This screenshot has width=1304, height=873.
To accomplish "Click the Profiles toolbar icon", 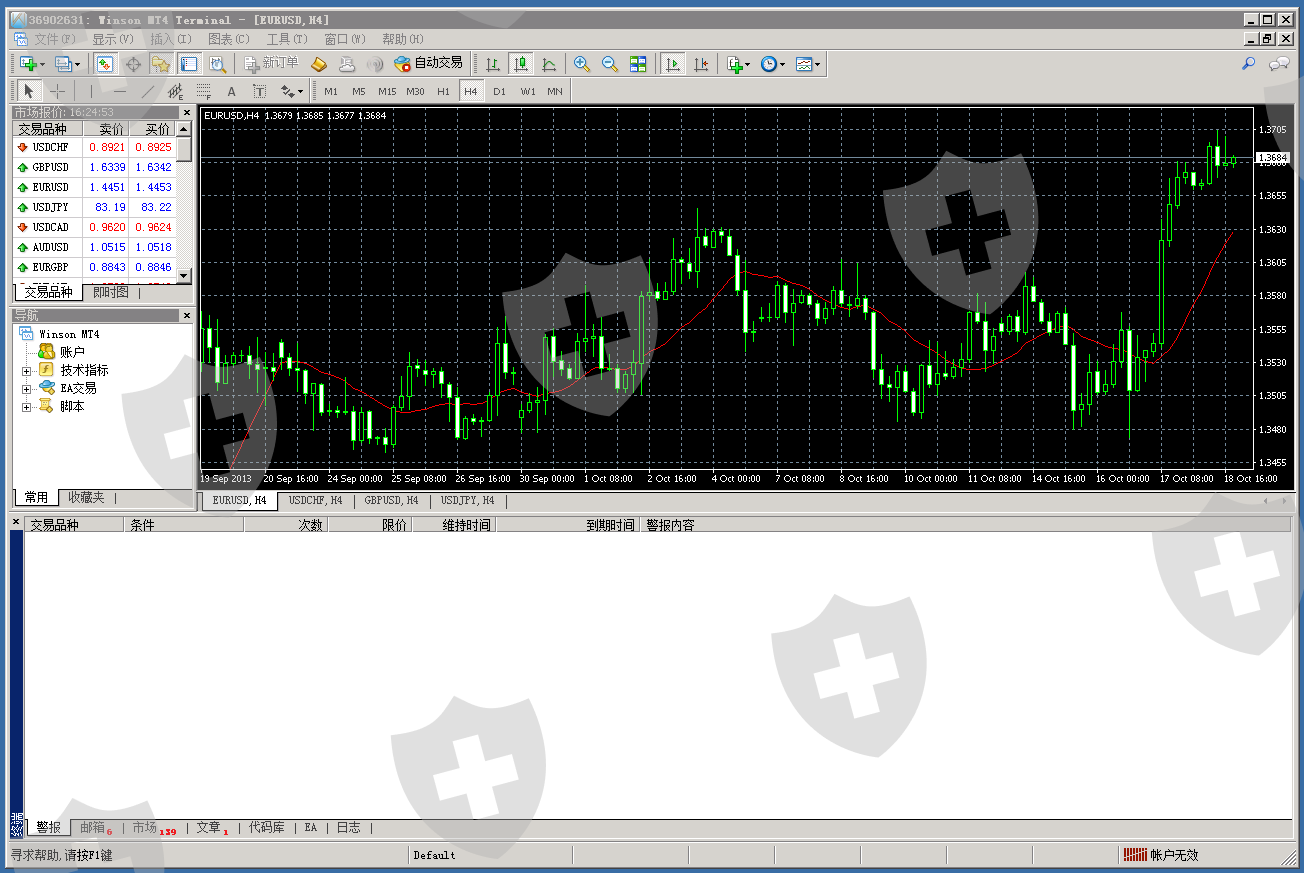I will point(68,64).
